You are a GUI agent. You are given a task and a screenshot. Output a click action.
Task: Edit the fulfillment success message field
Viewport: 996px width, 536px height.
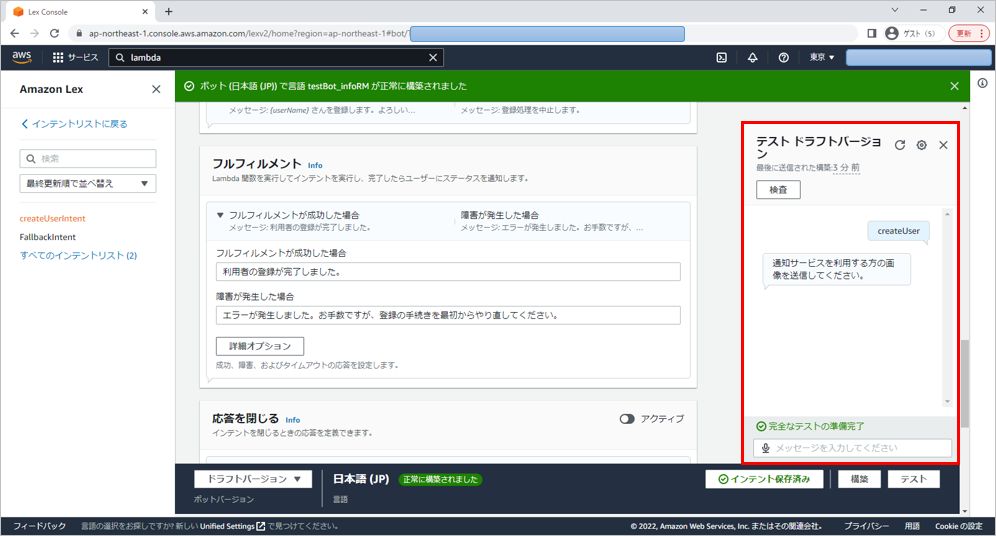pos(448,272)
